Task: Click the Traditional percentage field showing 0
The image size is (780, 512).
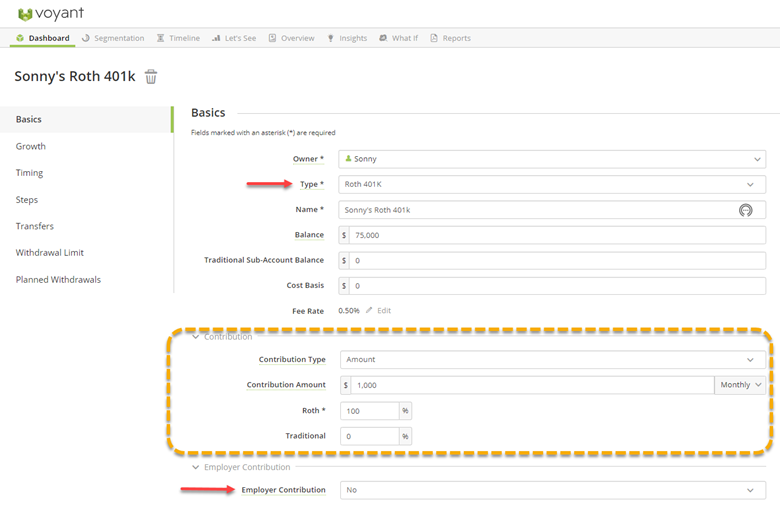Action: (370, 436)
